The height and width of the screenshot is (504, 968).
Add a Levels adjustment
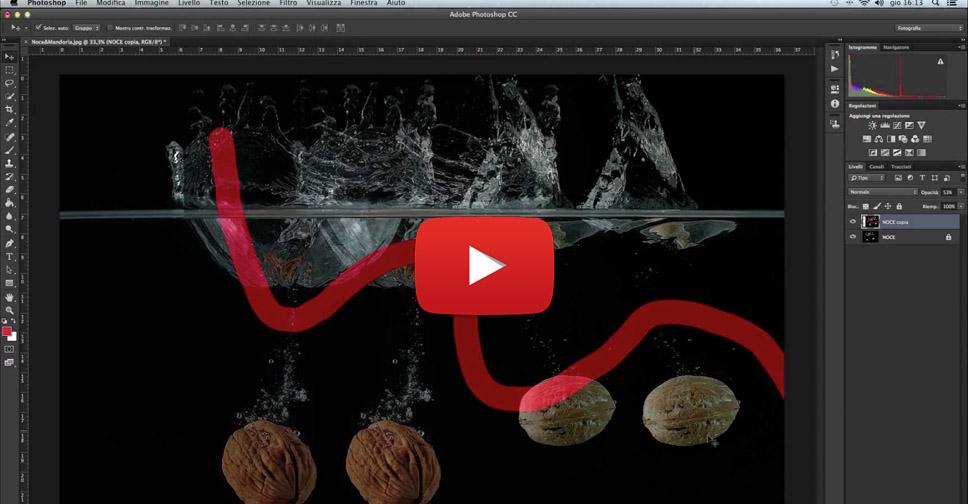point(885,125)
